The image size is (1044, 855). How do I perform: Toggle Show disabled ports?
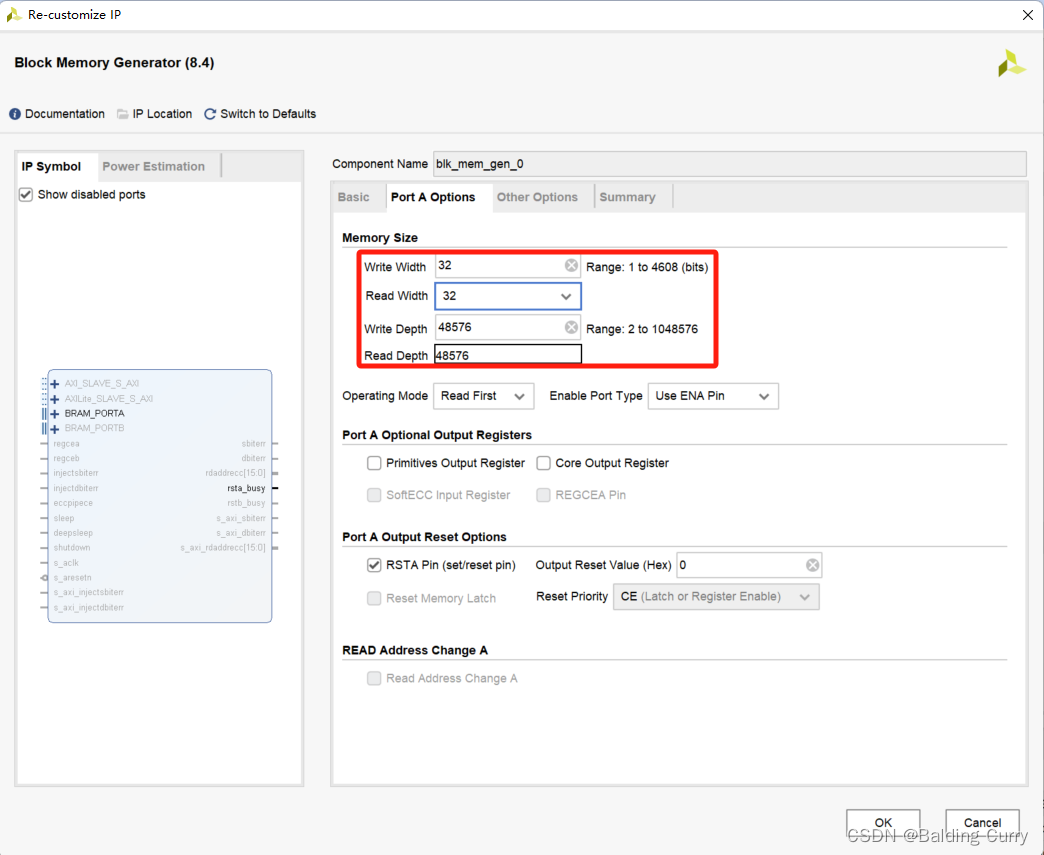click(24, 194)
